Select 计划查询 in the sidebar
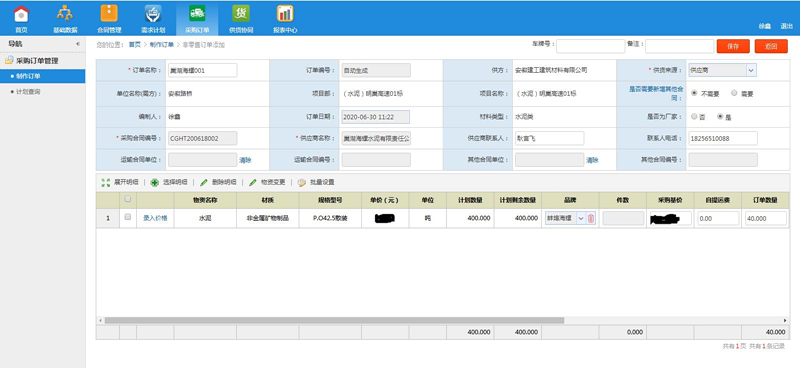 point(28,92)
